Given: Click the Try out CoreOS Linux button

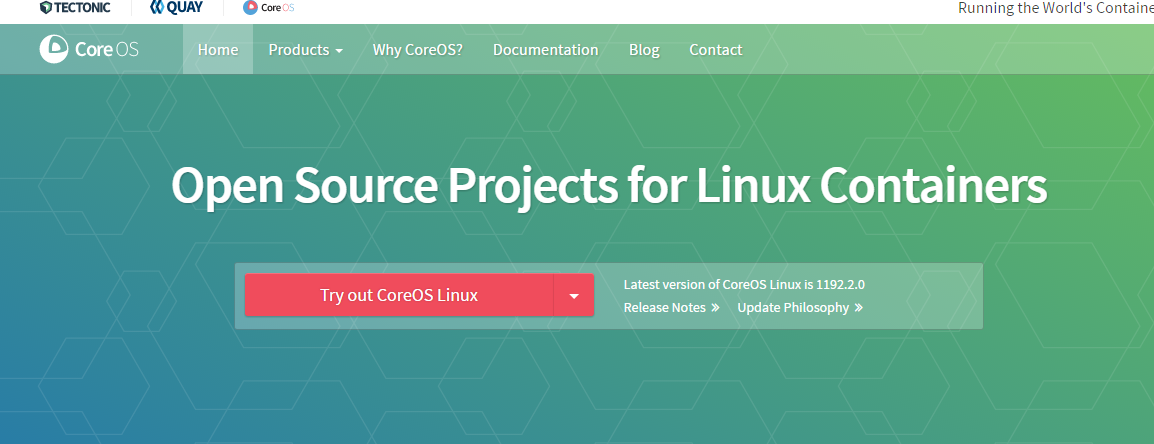Looking at the screenshot, I should [399, 295].
